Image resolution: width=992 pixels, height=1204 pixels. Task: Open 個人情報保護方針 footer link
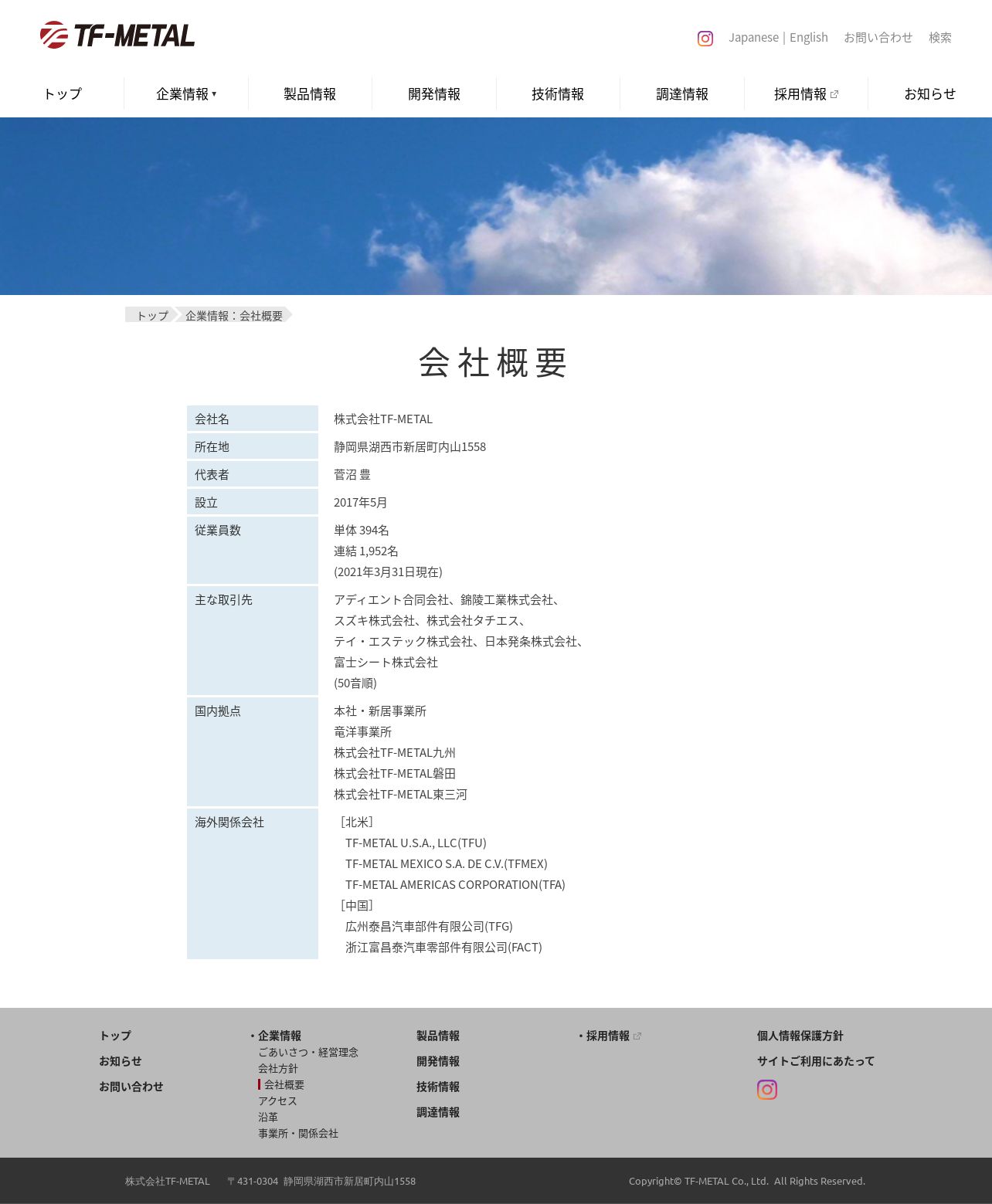(x=800, y=1036)
